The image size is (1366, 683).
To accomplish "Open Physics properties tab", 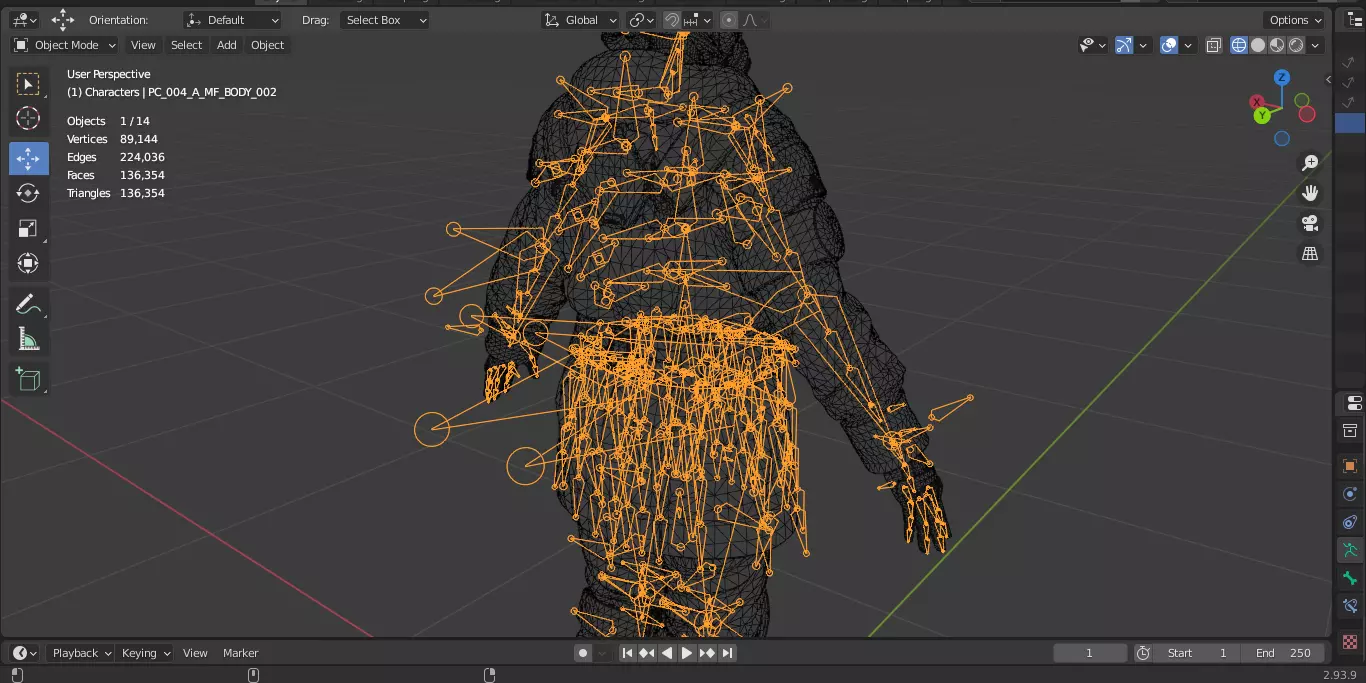I will coord(1350,494).
